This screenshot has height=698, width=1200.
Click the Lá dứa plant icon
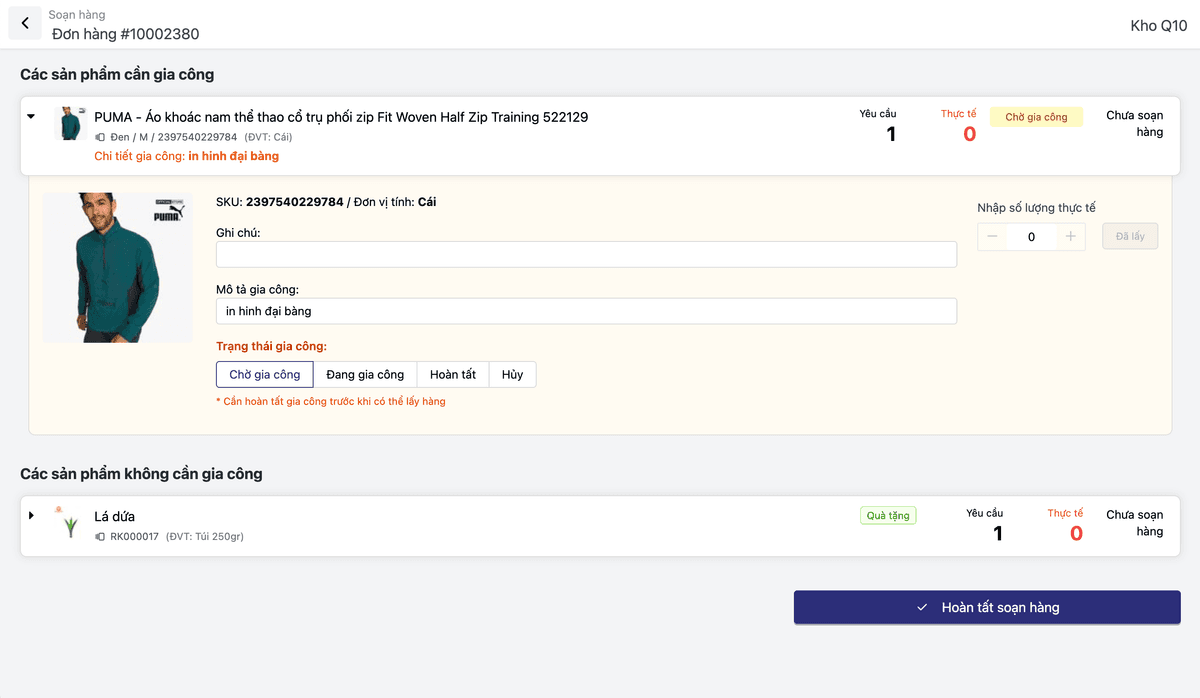(x=70, y=523)
